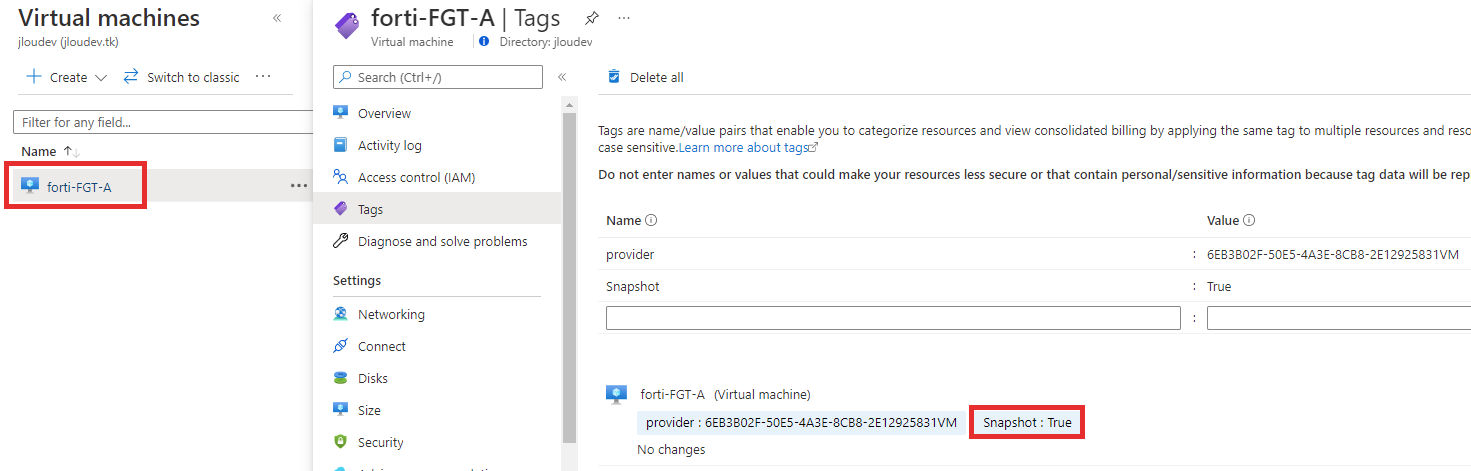Screen dimensions: 1471x471
Task: Focus the empty new tag Name field
Action: [893, 318]
